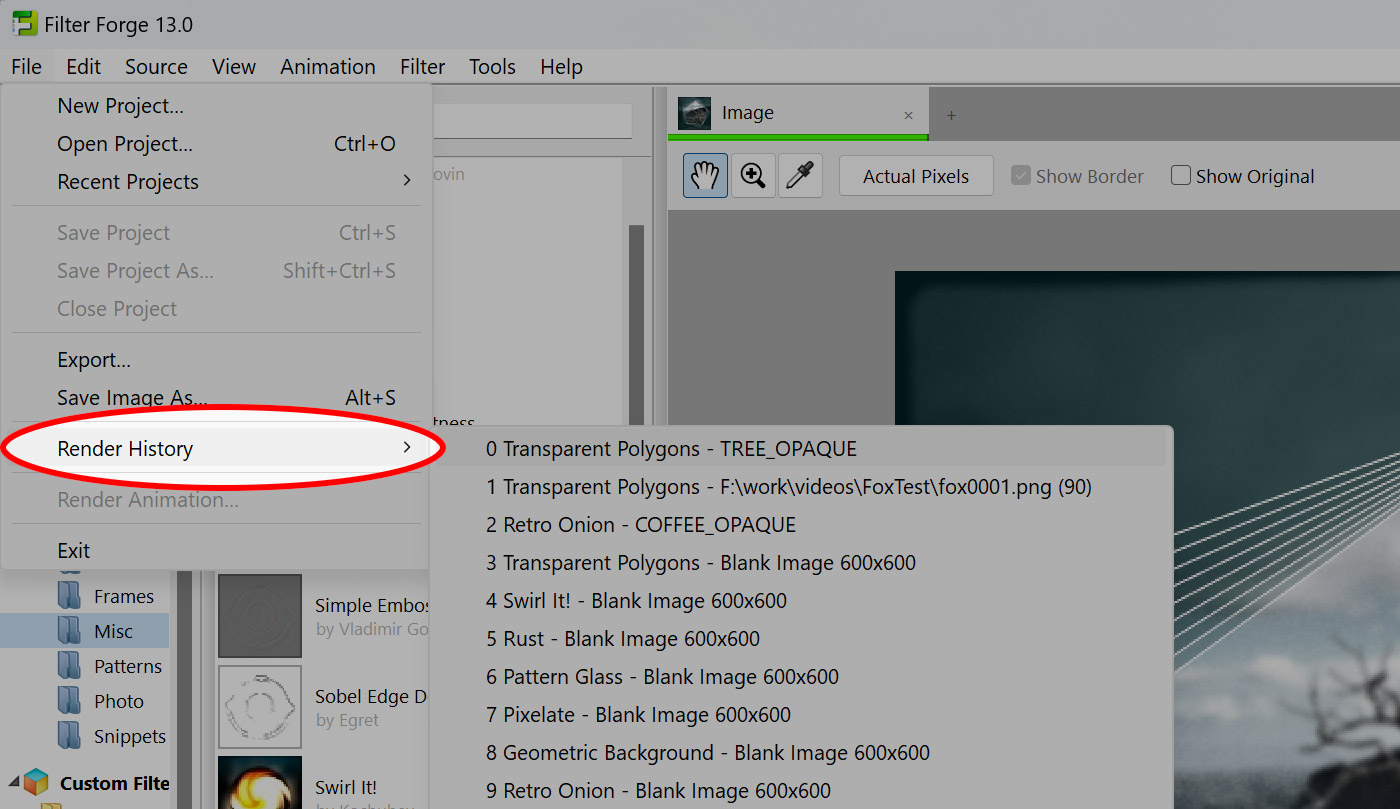Click the Misc folder icon
The width and height of the screenshot is (1400, 809).
click(69, 631)
